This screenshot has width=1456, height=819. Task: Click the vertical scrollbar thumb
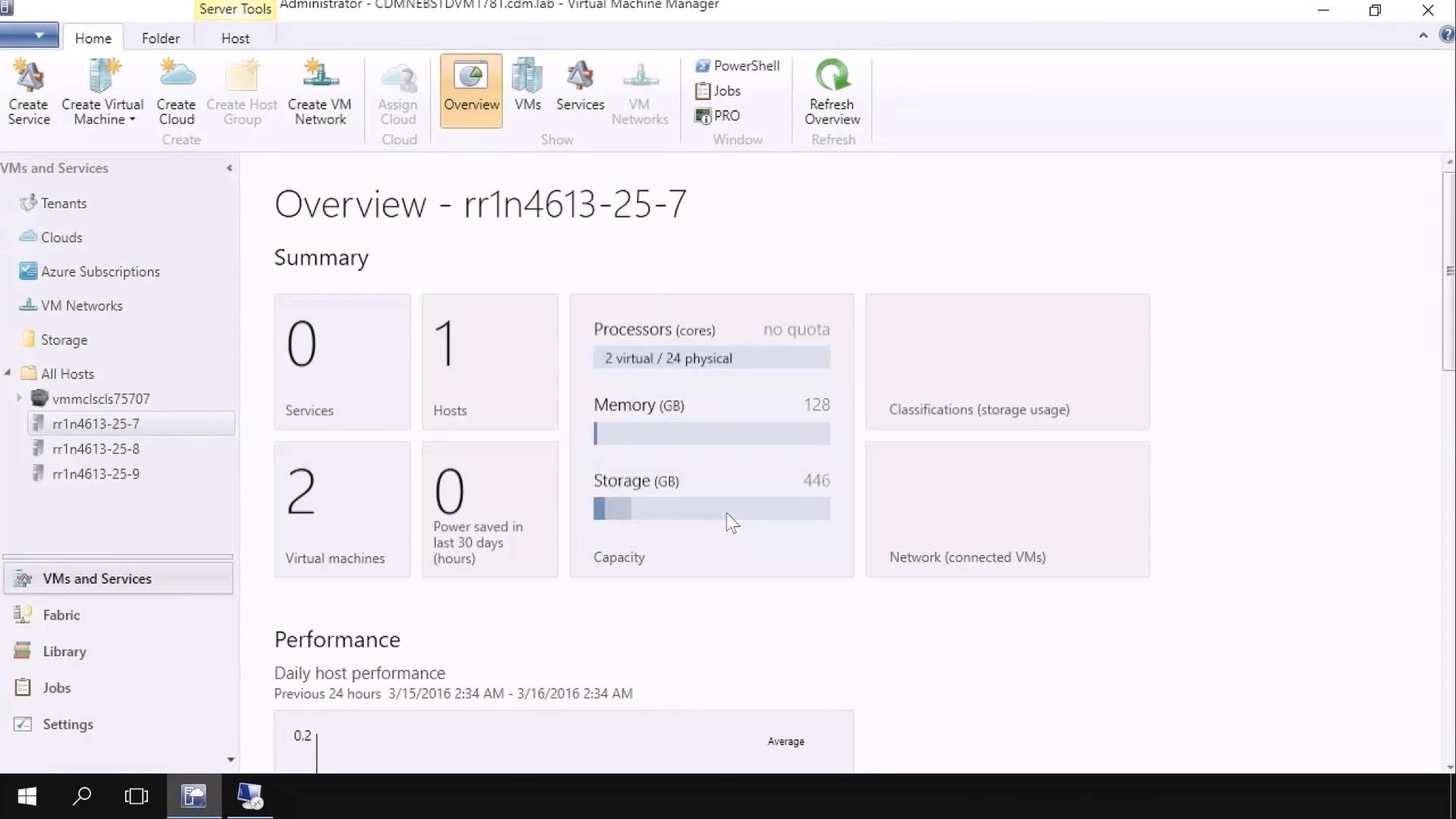click(1449, 271)
